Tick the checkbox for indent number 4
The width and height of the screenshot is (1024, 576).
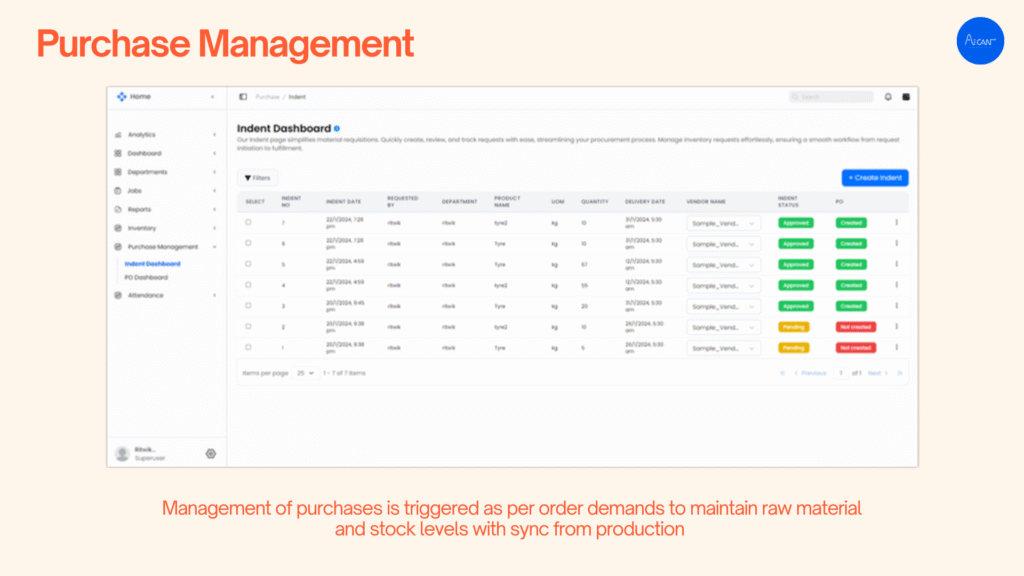(x=249, y=285)
